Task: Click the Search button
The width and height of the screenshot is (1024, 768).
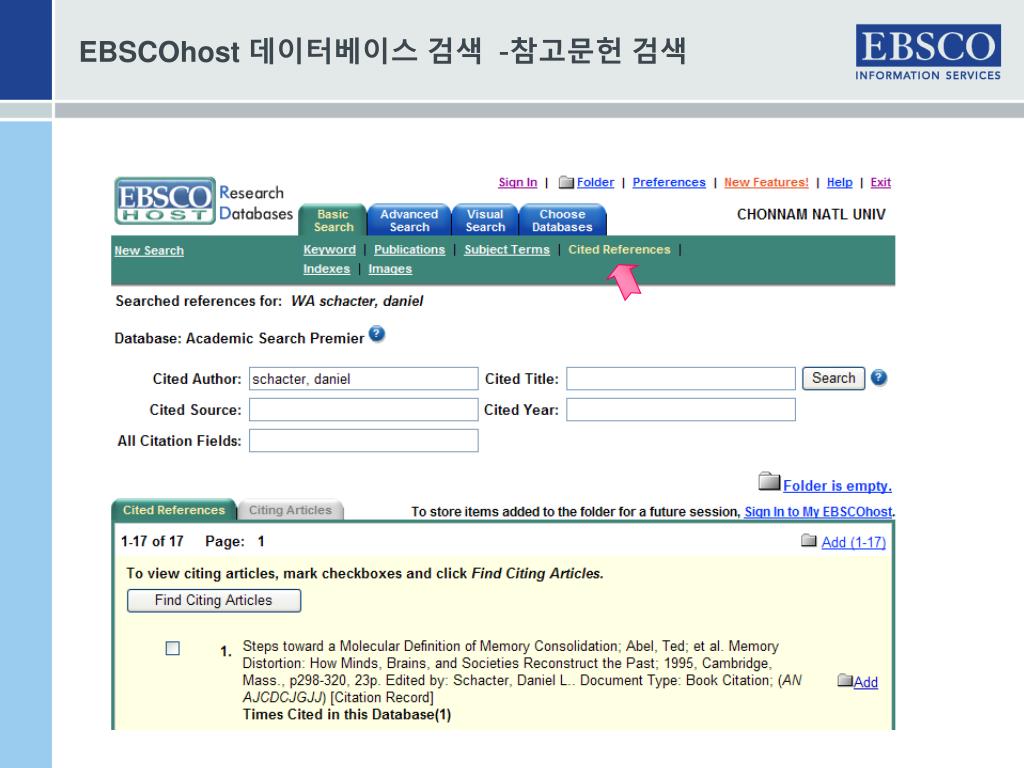Action: pyautogui.click(x=833, y=378)
